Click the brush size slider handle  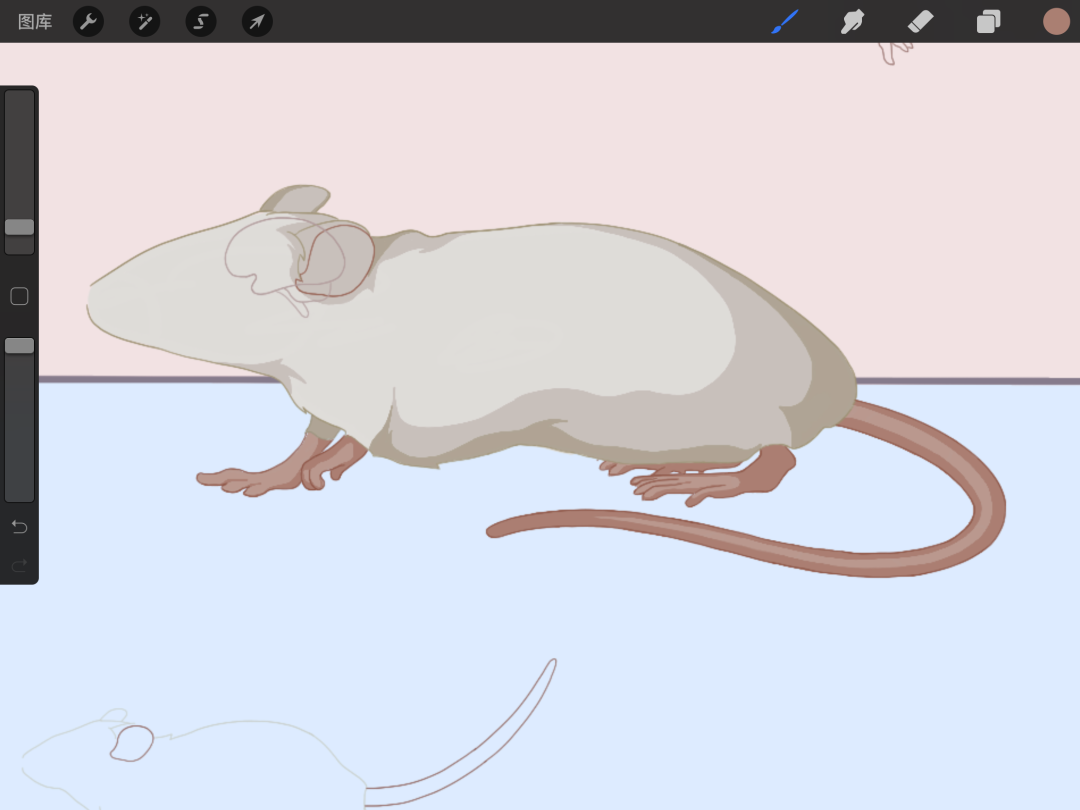[x=19, y=227]
